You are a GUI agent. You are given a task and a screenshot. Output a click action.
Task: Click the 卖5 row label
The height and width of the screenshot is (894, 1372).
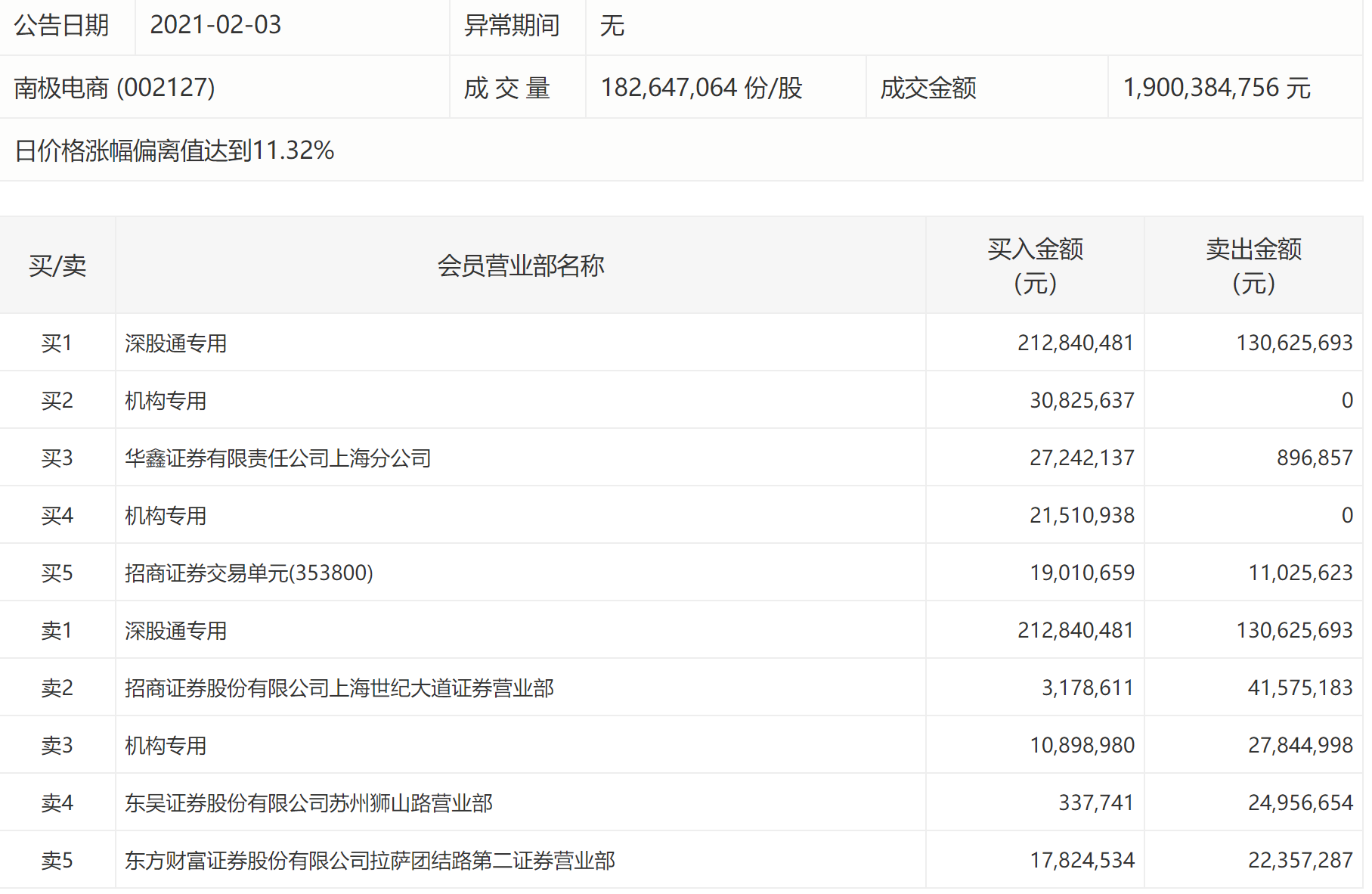click(57, 861)
